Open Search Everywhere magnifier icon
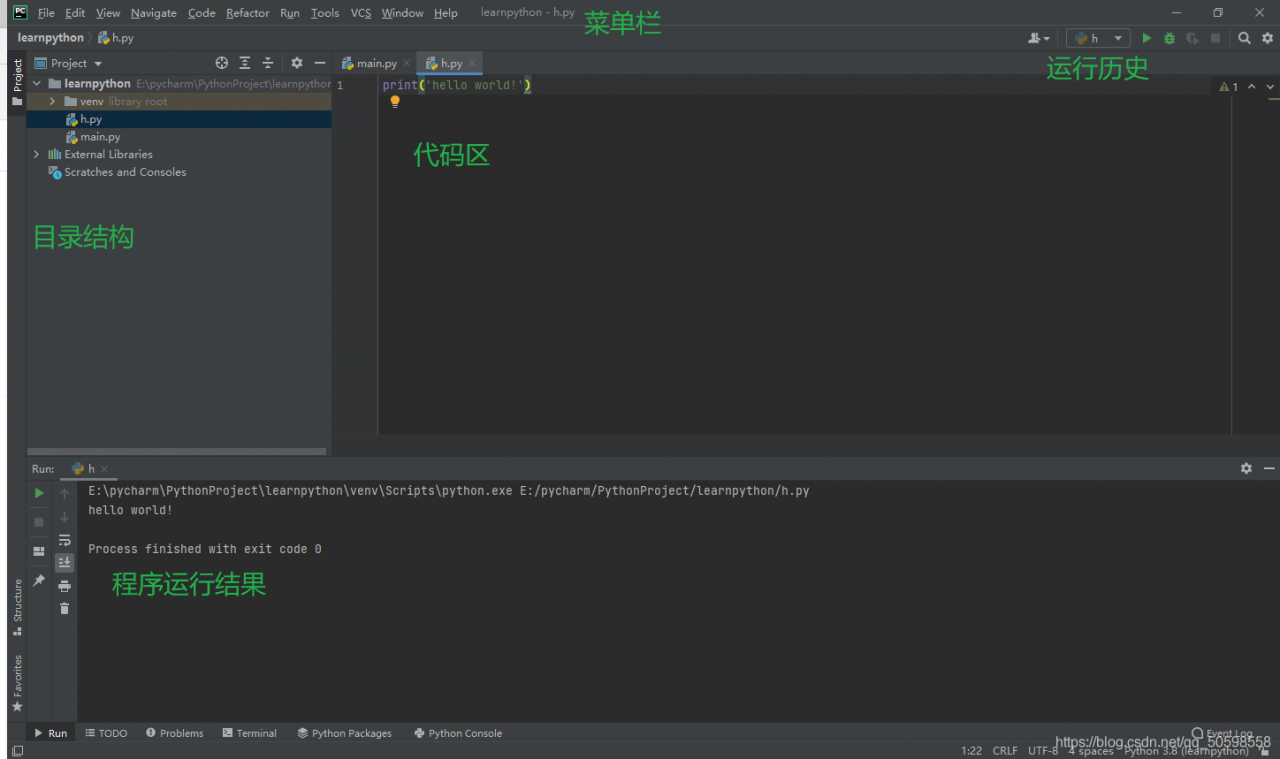Screen dimensions: 1280x759 1244,38
